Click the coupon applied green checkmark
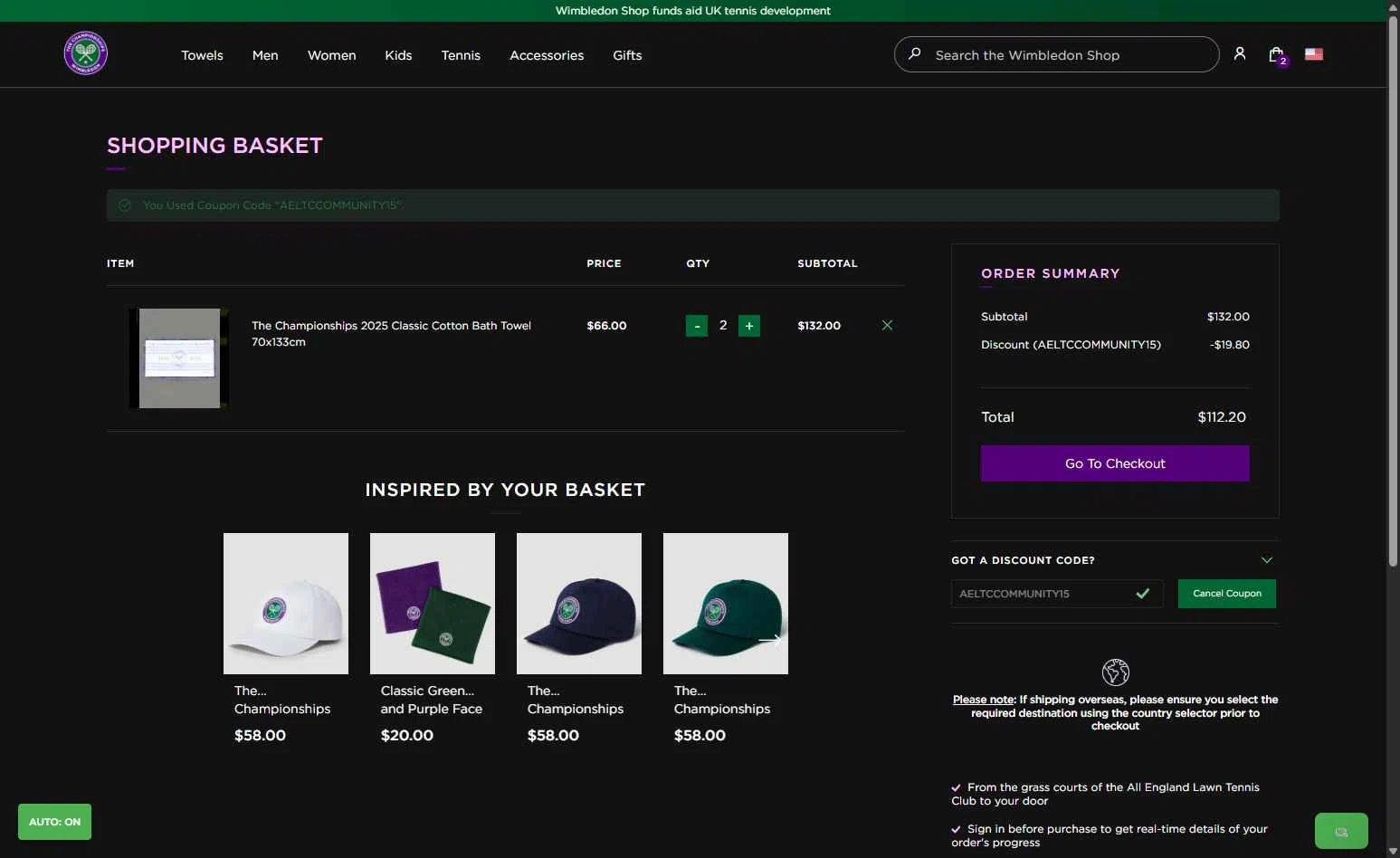Screen dimensions: 1400x858 click(1143, 594)
